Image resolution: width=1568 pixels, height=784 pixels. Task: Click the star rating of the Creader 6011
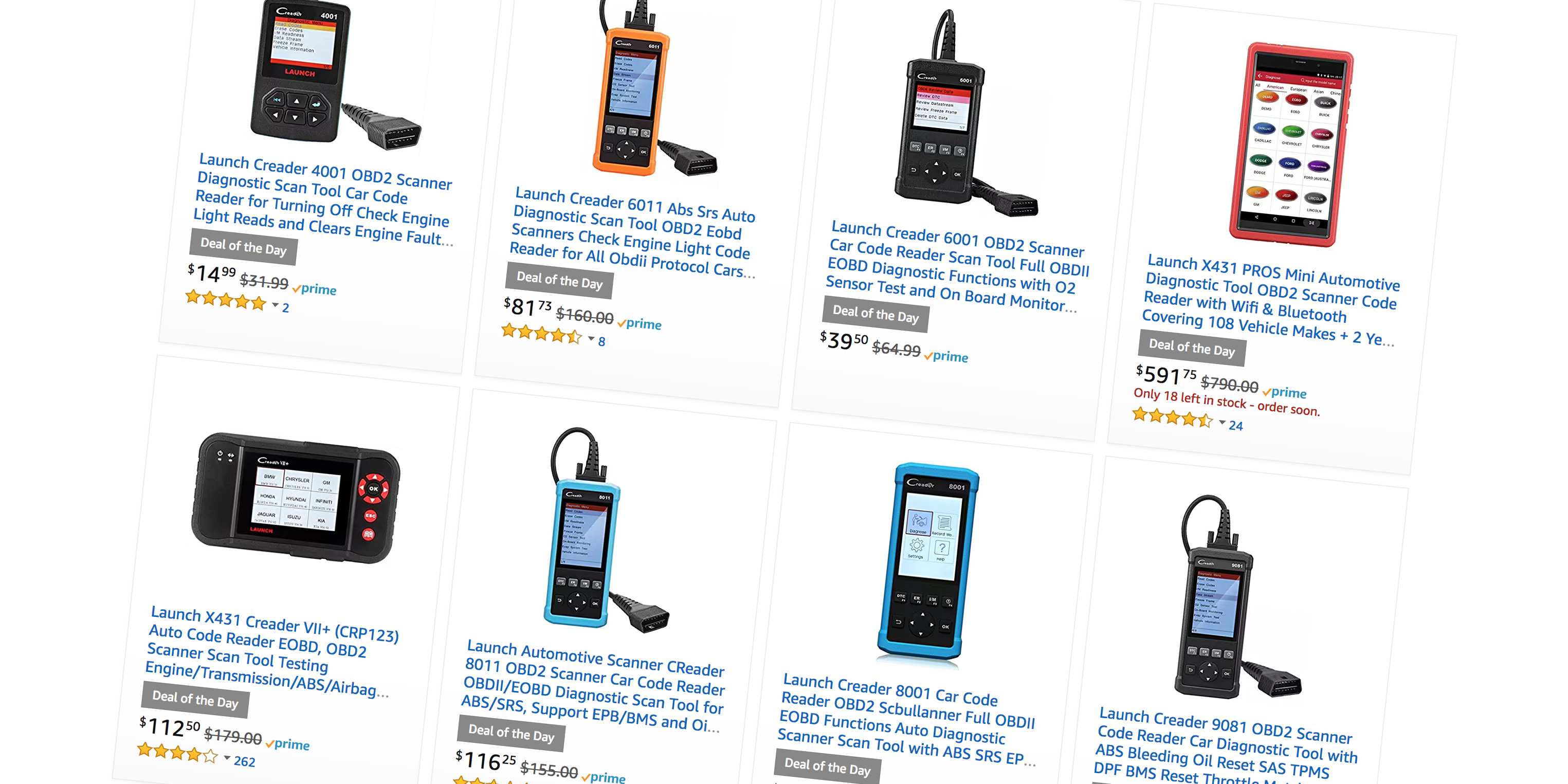pyautogui.click(x=542, y=333)
